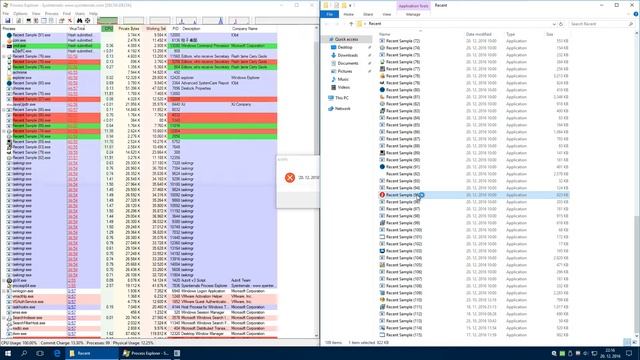The width and height of the screenshot is (640, 360).
Task: Open Videos in the navigation pane
Action: coord(344,87)
